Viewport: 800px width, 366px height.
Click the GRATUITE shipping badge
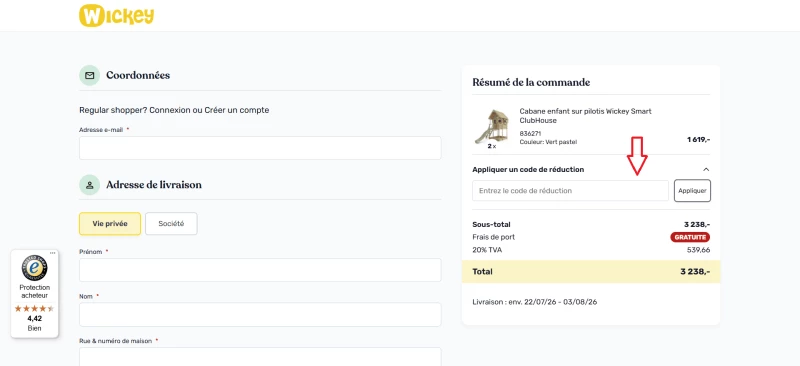click(x=690, y=237)
